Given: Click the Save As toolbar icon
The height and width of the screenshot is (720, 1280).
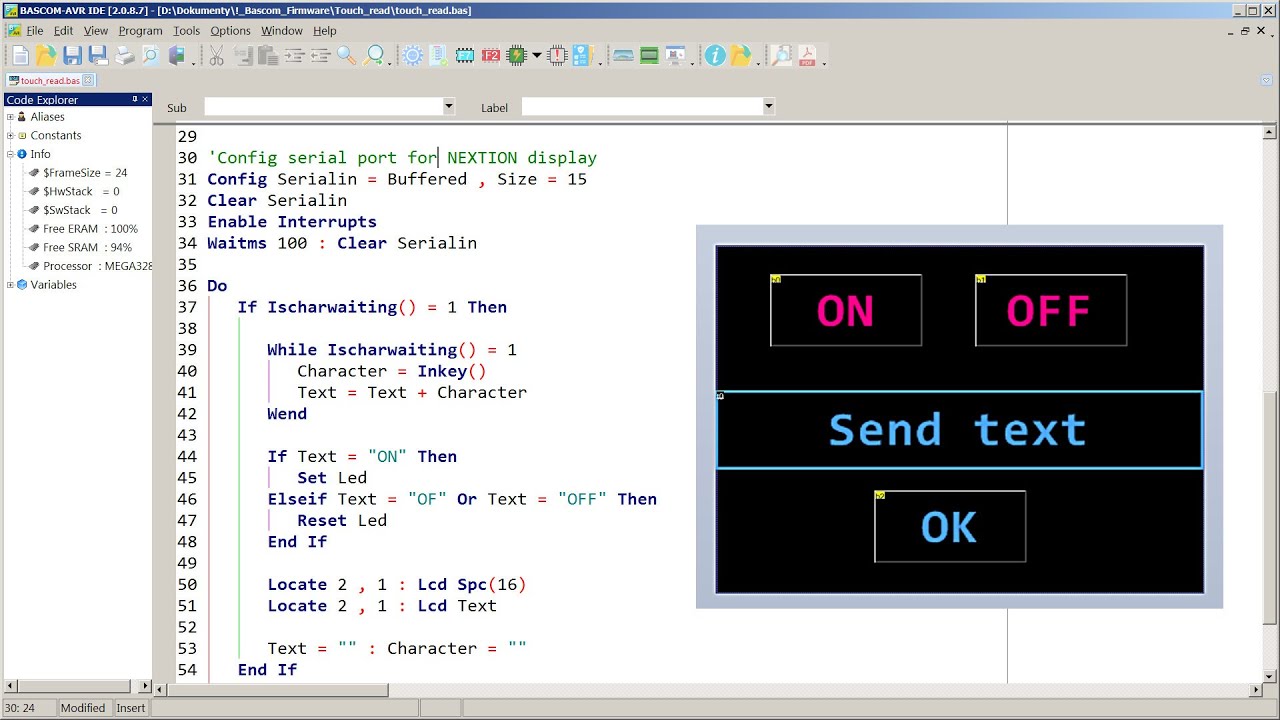Looking at the screenshot, I should click(x=98, y=56).
